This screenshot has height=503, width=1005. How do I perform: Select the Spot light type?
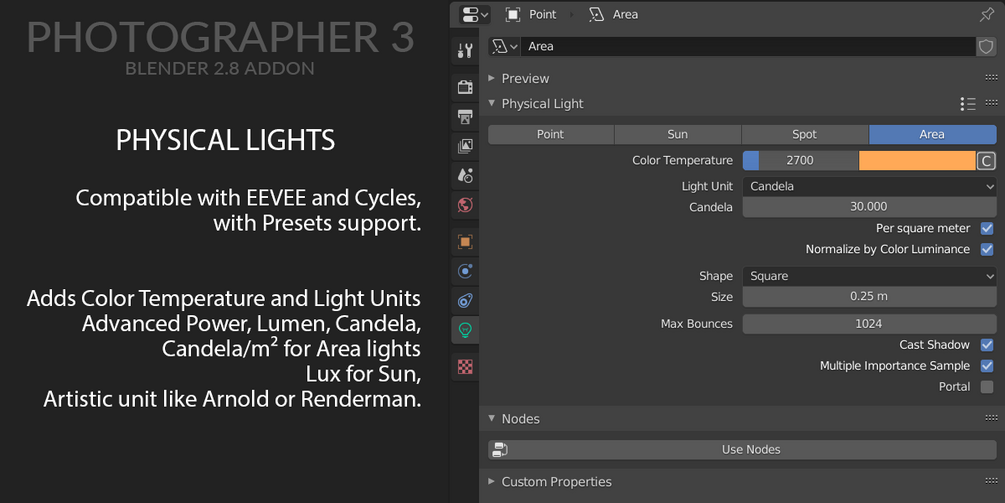[x=804, y=135]
